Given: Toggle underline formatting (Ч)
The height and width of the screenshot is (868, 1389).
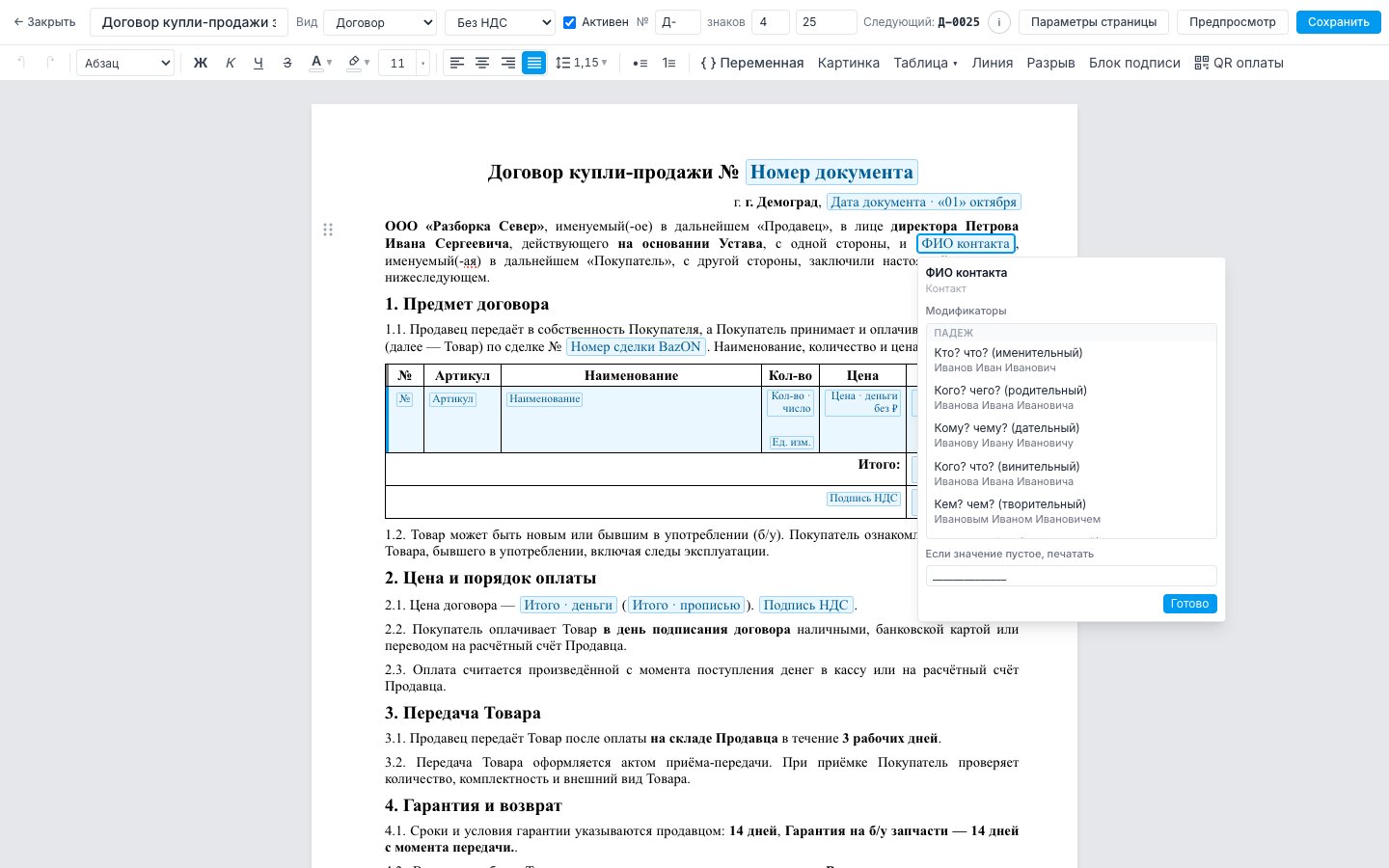Looking at the screenshot, I should click(x=259, y=63).
